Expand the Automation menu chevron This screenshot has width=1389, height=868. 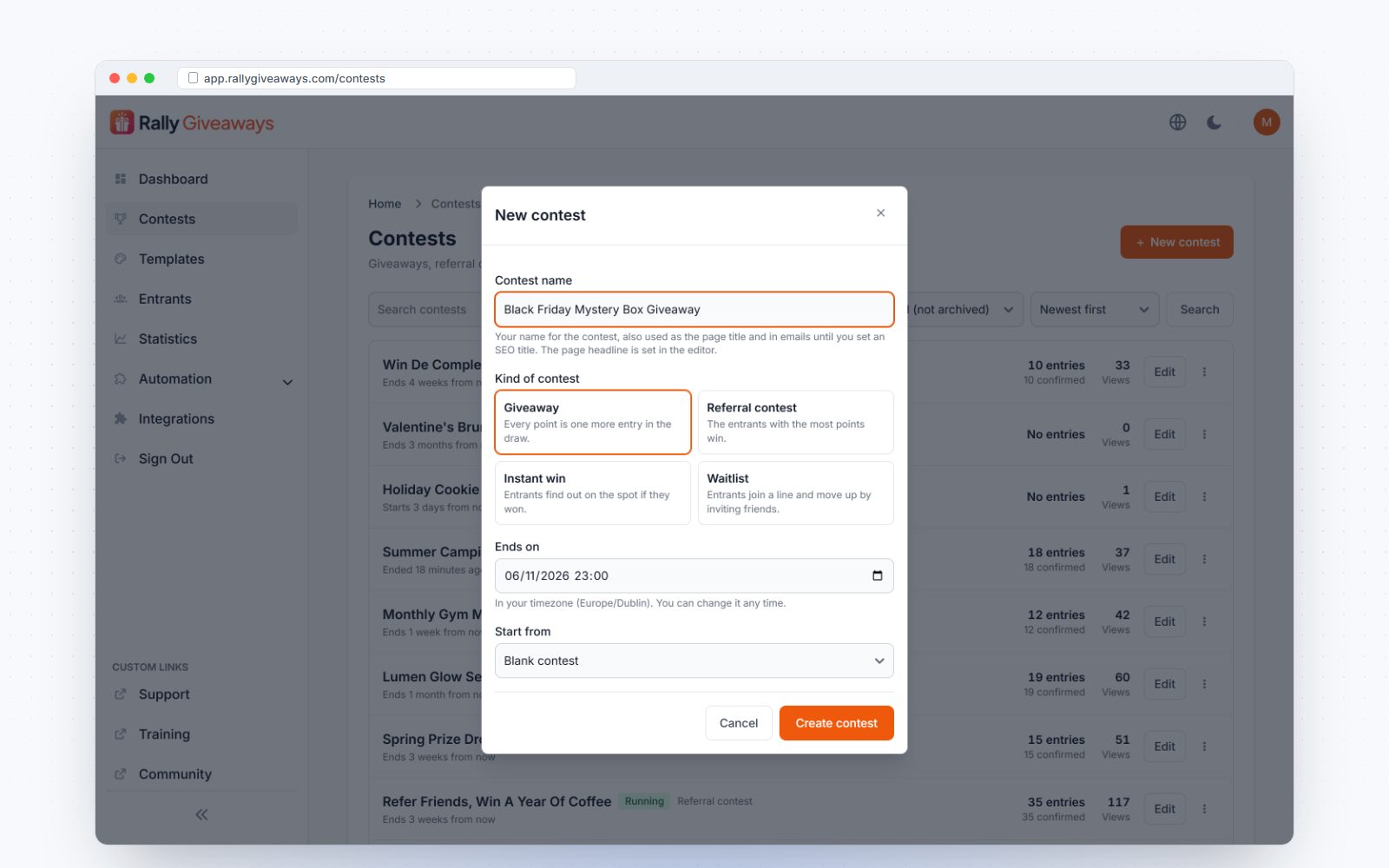[287, 382]
